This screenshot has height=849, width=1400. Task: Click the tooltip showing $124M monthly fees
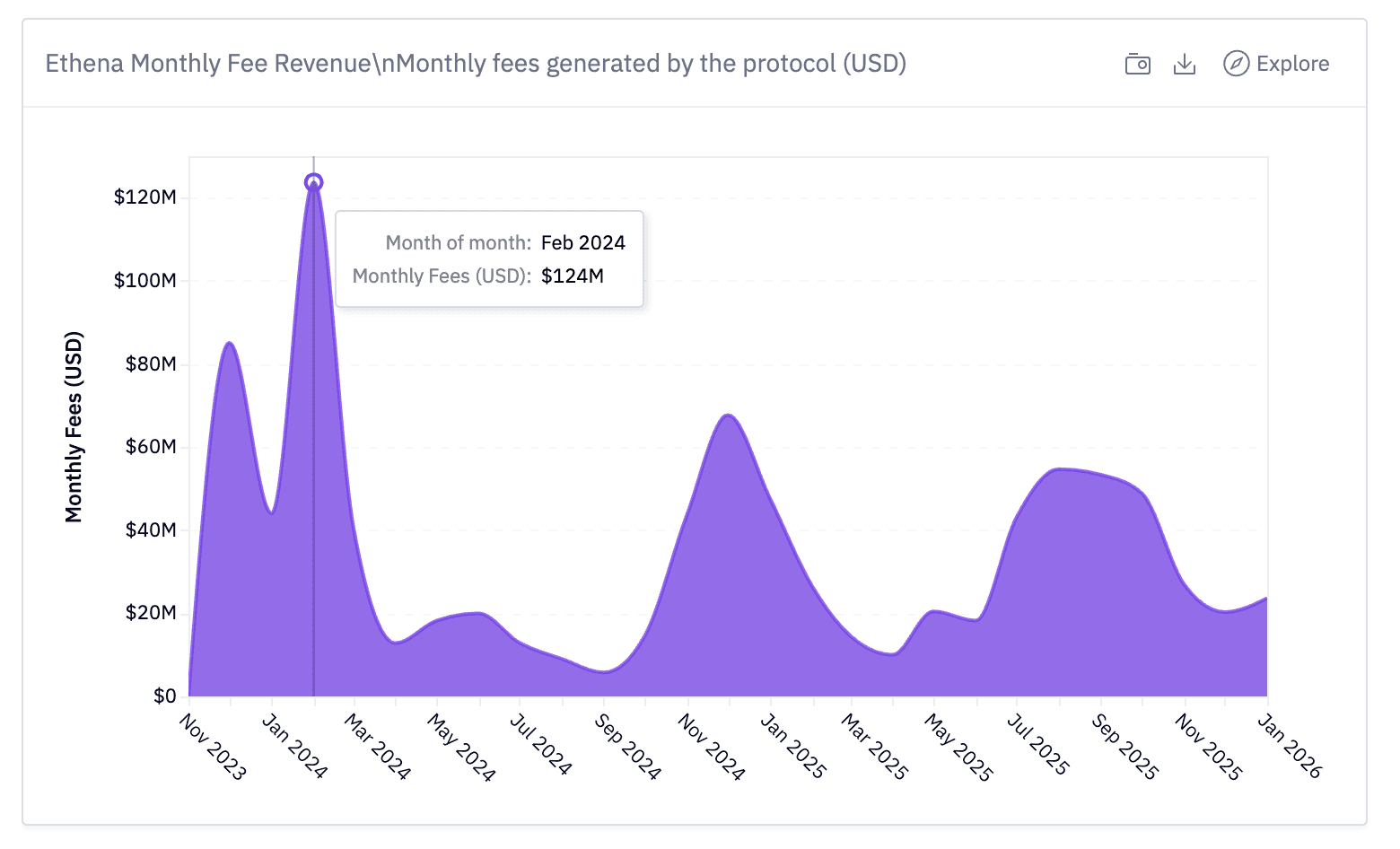tap(489, 259)
